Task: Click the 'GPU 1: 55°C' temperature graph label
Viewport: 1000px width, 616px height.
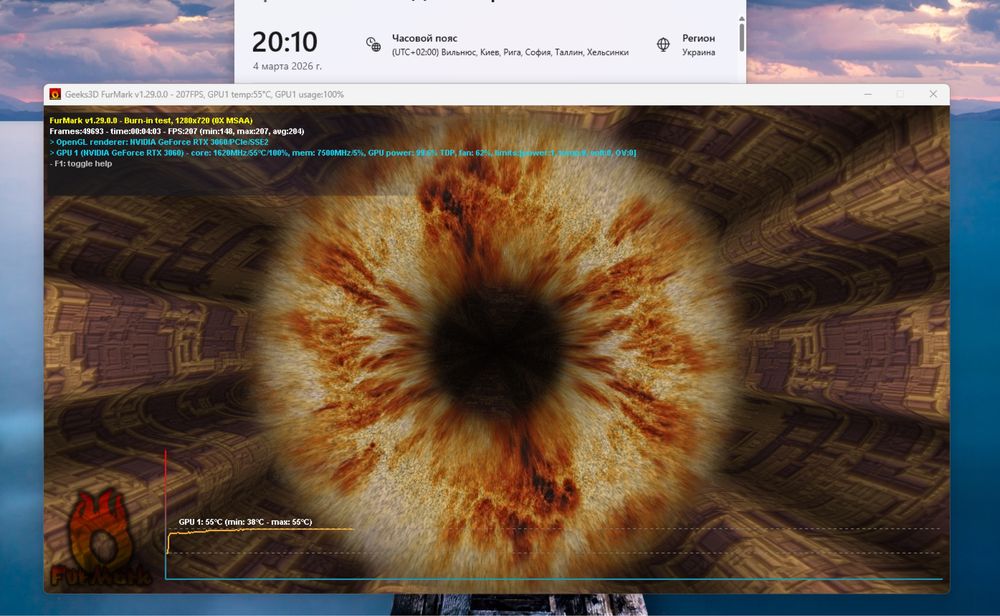Action: click(x=246, y=522)
